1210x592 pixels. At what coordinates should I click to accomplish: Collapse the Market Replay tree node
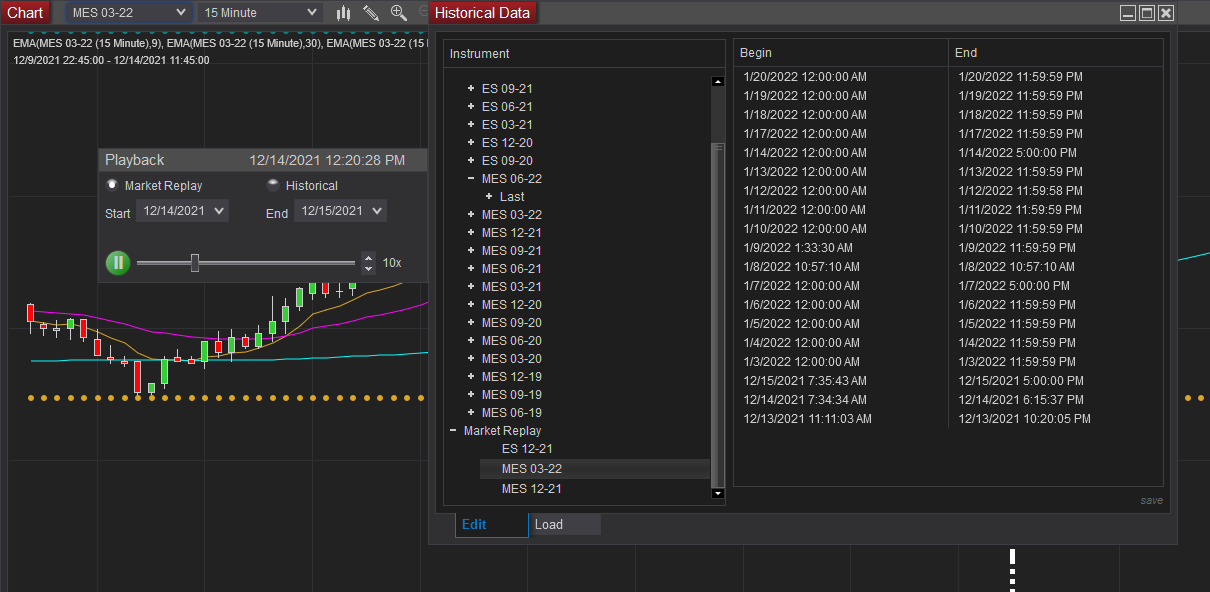tap(453, 431)
